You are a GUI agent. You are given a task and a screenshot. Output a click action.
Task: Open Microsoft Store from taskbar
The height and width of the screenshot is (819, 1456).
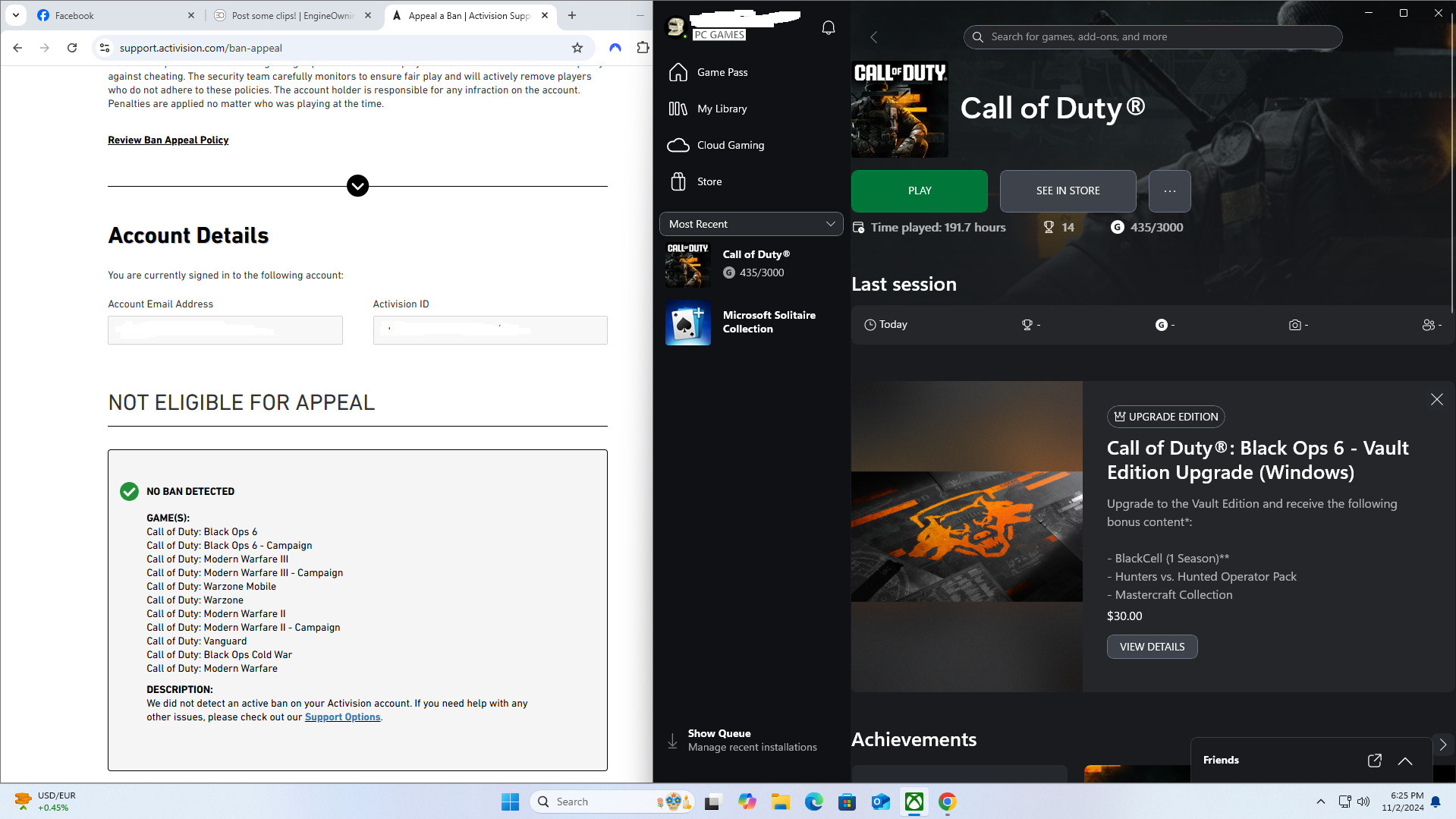click(847, 802)
